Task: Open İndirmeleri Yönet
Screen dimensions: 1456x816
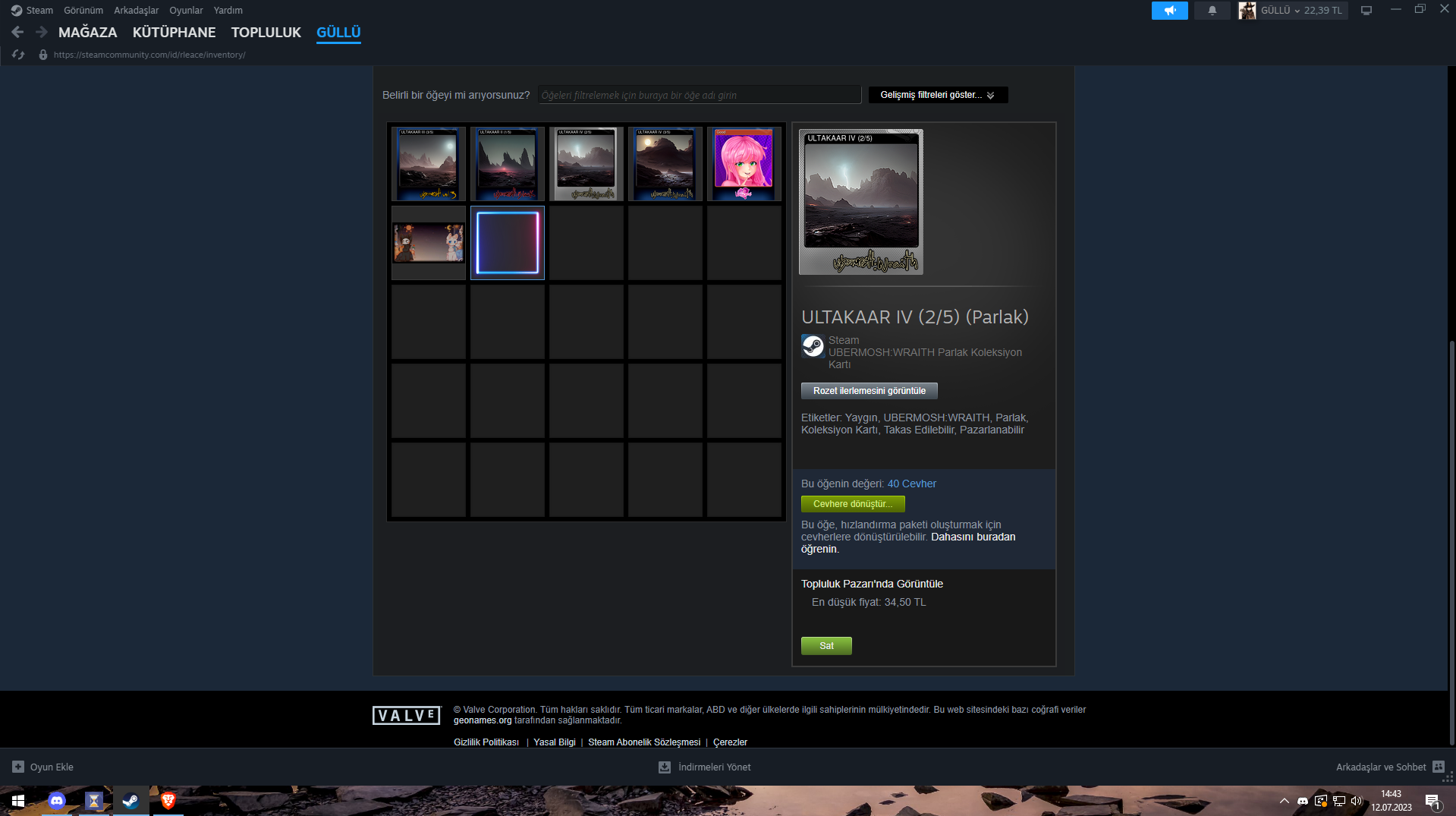Action: (x=715, y=767)
